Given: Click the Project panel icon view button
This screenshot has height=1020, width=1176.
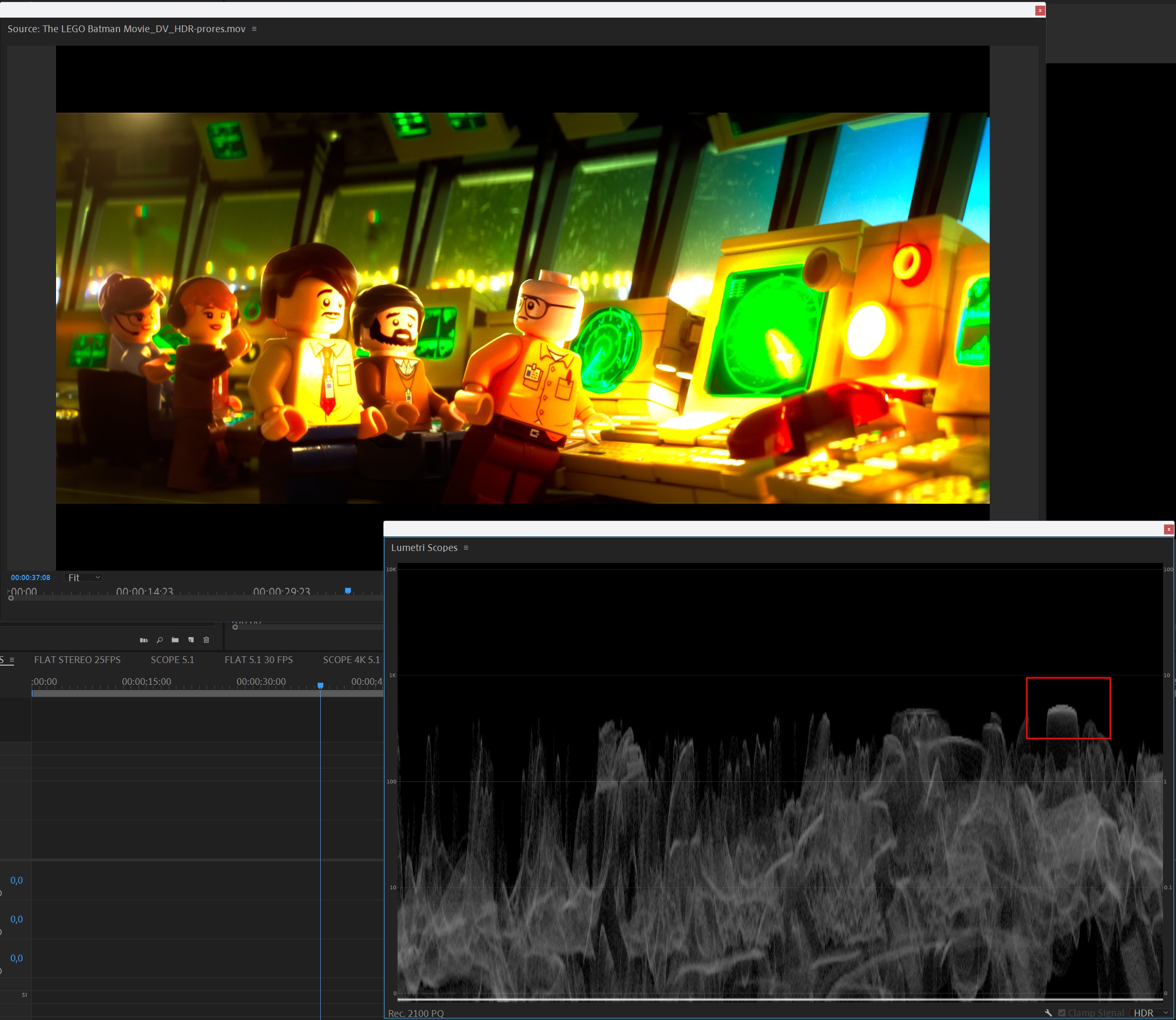Looking at the screenshot, I should (144, 640).
